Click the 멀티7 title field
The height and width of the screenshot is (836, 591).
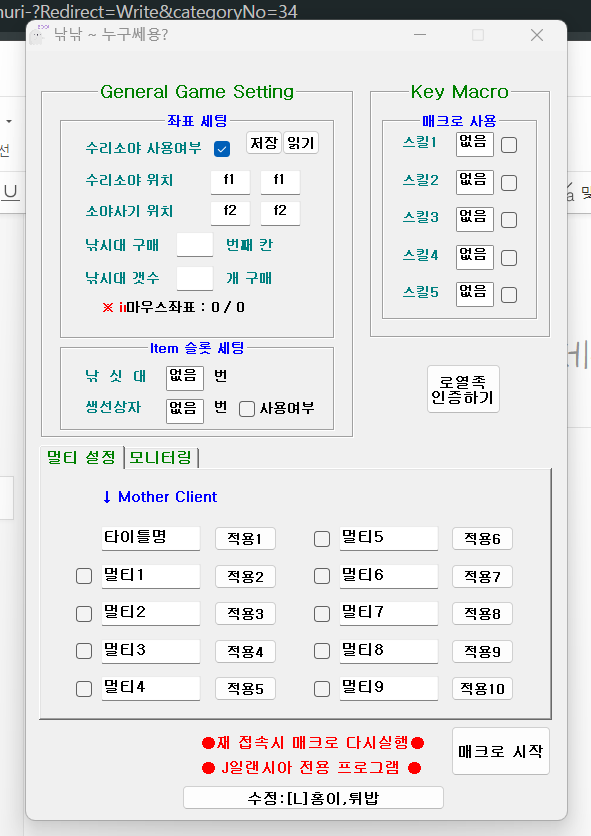[x=389, y=614]
